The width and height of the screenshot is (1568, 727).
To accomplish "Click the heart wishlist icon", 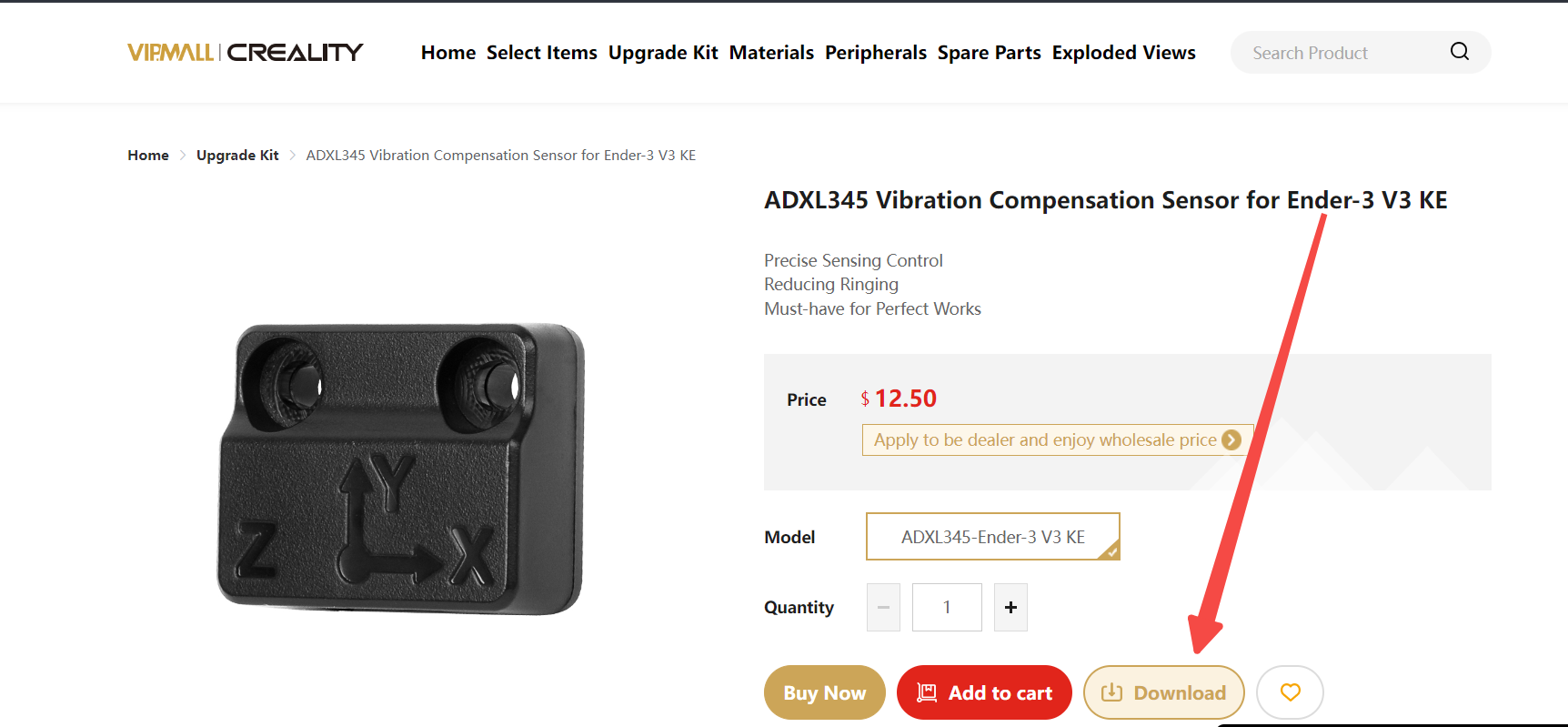I will pyautogui.click(x=1290, y=692).
